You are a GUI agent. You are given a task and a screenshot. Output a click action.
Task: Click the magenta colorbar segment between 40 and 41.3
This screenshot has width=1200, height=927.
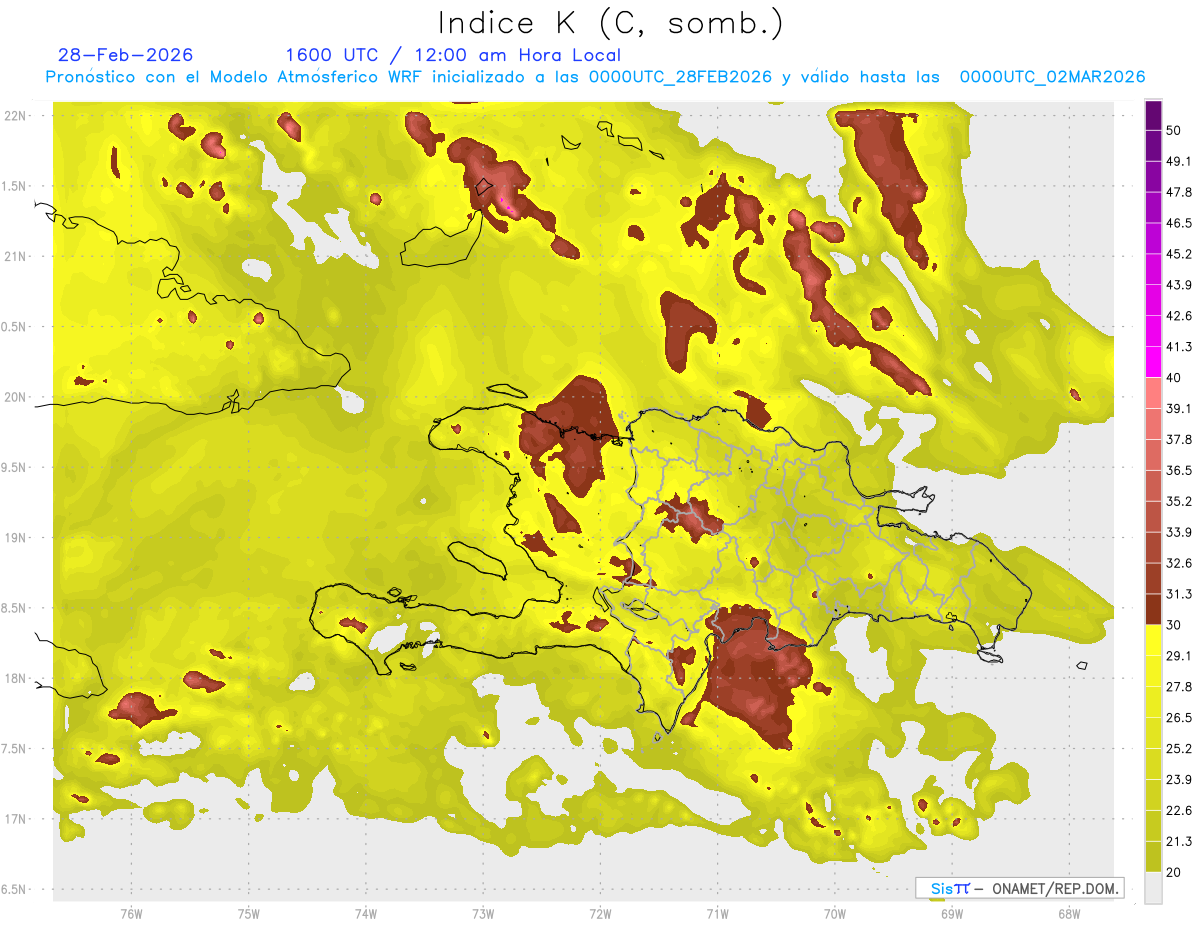[x=1153, y=361]
